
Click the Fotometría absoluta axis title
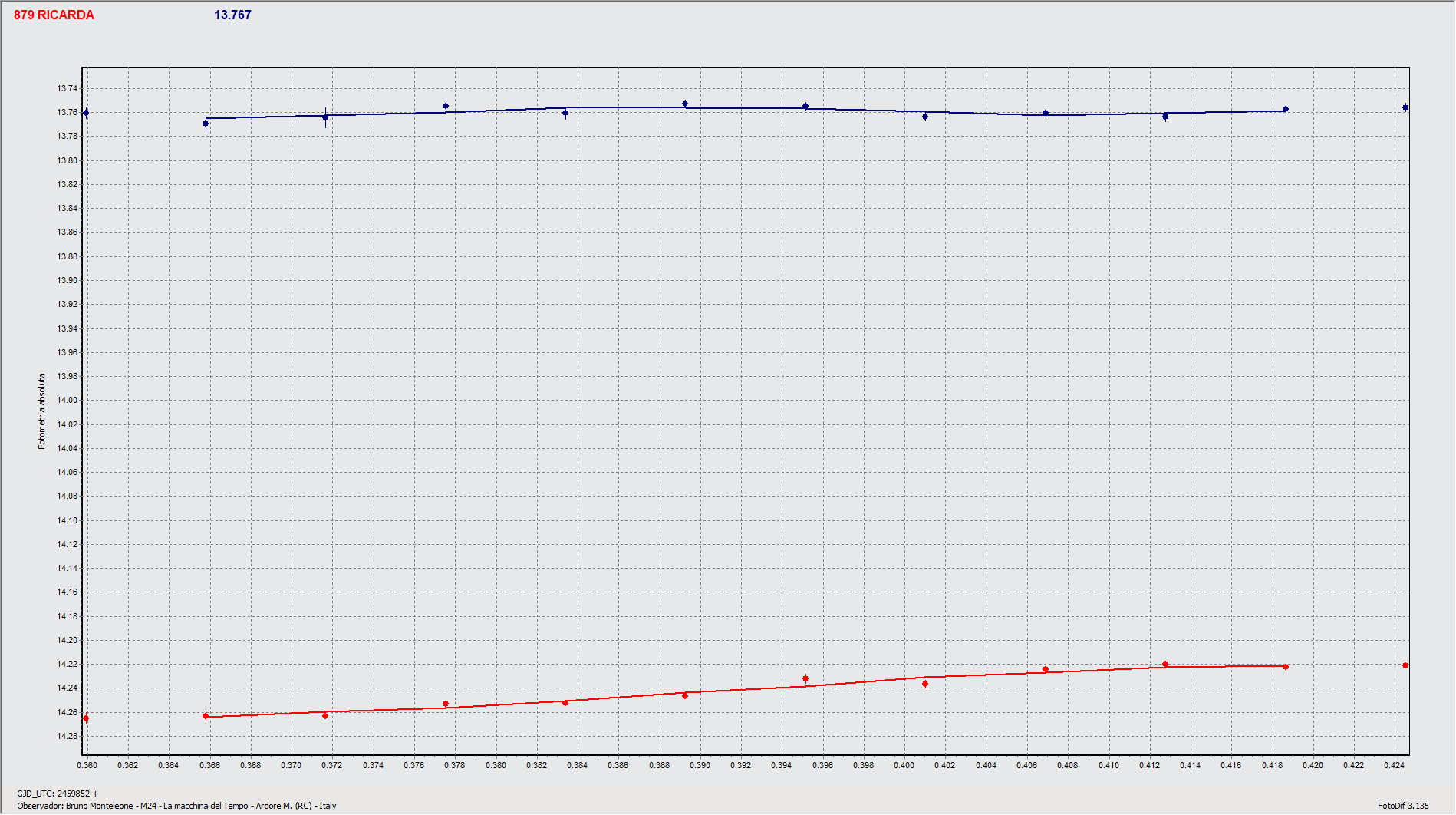(x=42, y=411)
